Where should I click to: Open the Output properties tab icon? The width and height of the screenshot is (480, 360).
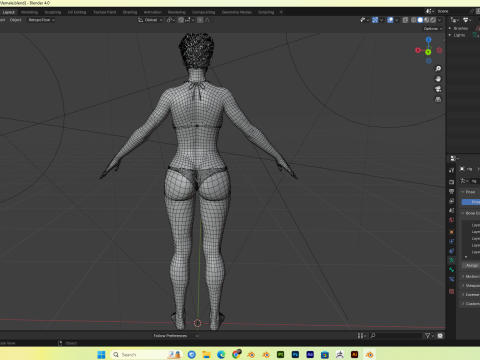[451, 191]
